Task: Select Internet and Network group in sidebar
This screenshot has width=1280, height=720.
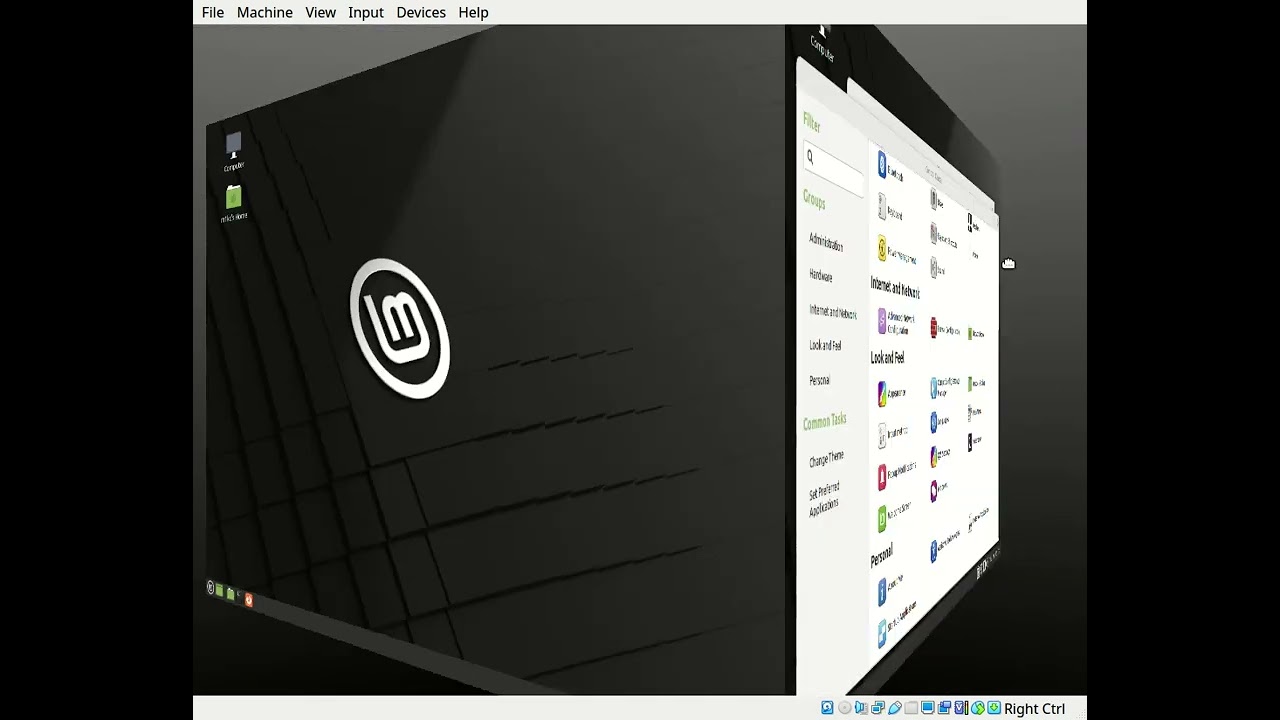Action: point(833,311)
